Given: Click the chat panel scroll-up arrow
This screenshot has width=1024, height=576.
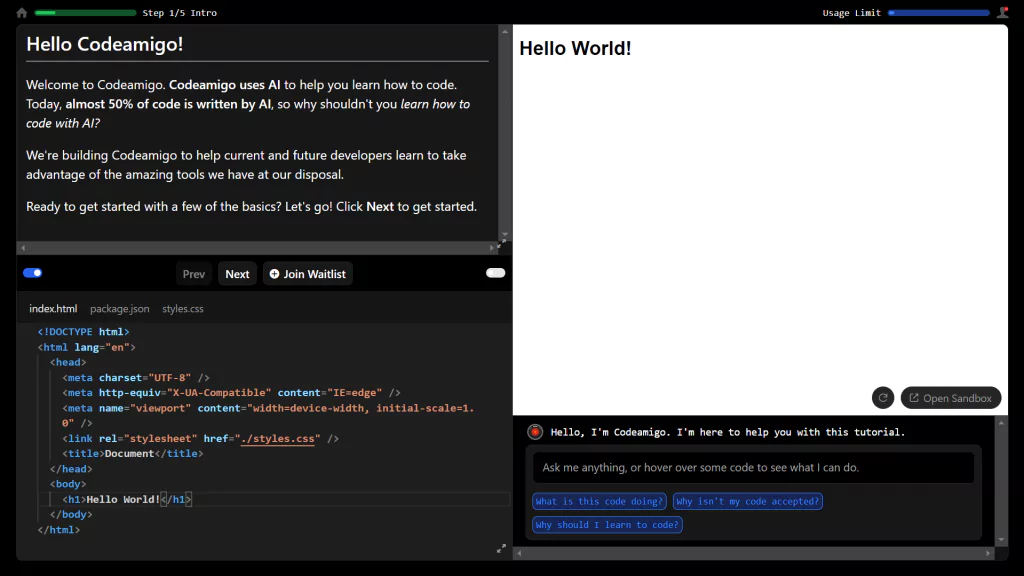Looking at the screenshot, I should click(1001, 423).
